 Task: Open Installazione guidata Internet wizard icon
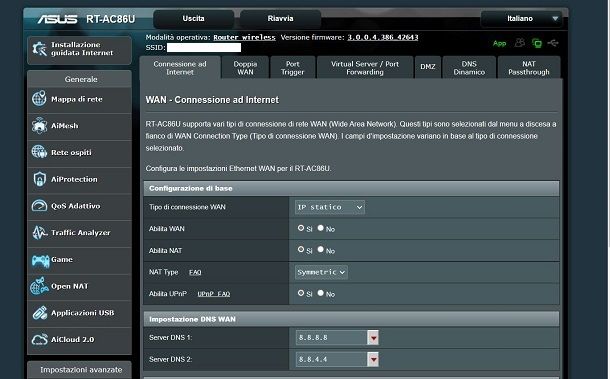[x=39, y=49]
